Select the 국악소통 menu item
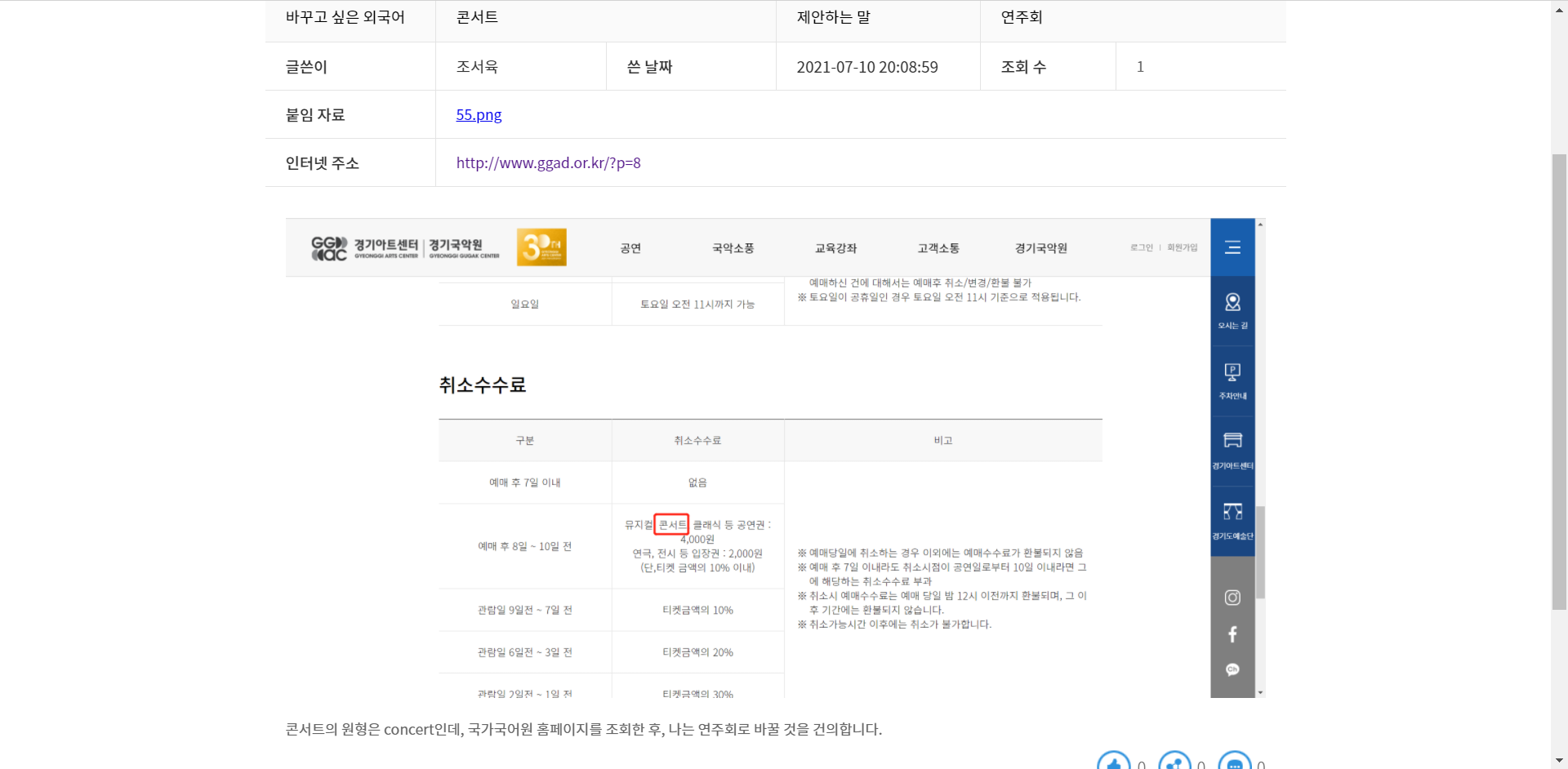The width and height of the screenshot is (1568, 769). tap(733, 248)
